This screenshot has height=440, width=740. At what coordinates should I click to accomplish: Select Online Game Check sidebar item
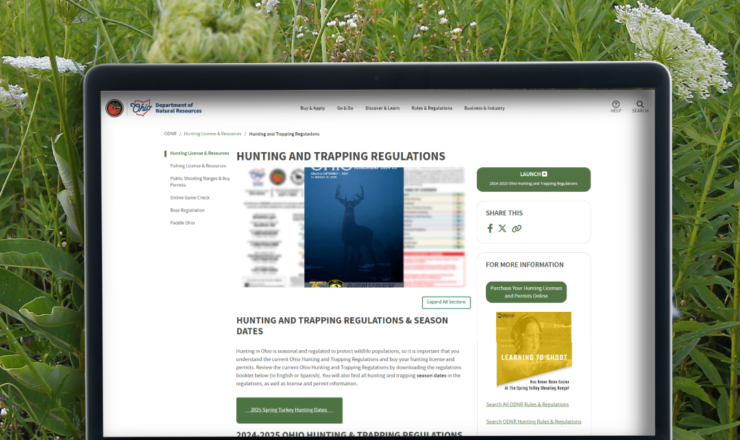(190, 198)
